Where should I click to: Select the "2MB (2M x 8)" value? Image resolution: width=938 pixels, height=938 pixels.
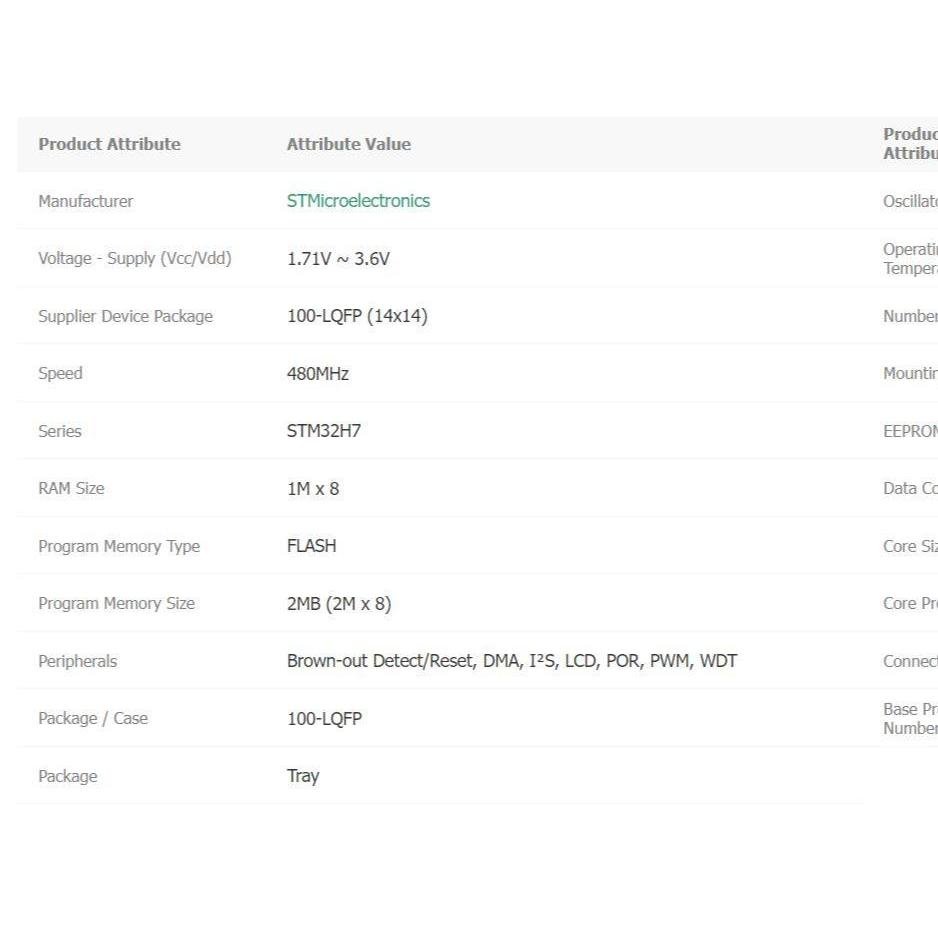[x=339, y=604]
